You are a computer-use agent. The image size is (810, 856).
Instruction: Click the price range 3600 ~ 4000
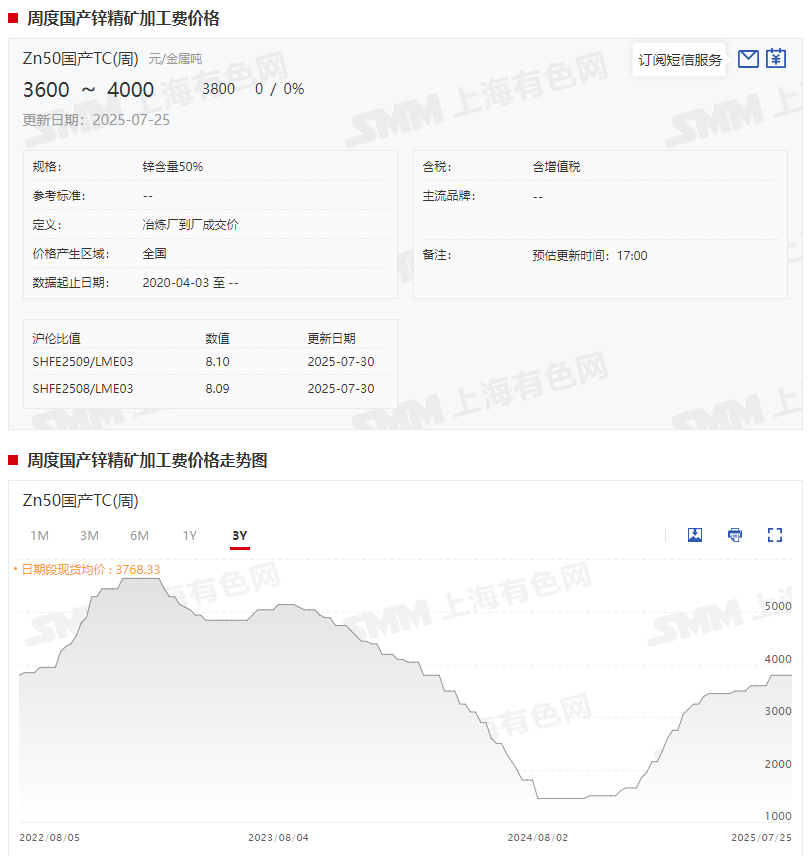[x=88, y=90]
